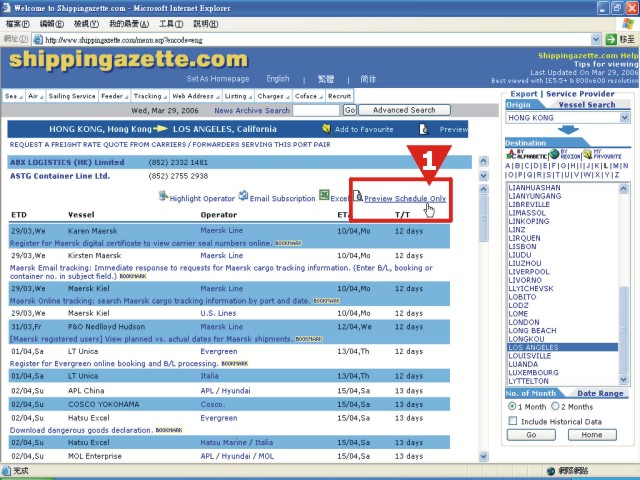
Task: Click the Go button under Date Range
Action: (x=531, y=435)
